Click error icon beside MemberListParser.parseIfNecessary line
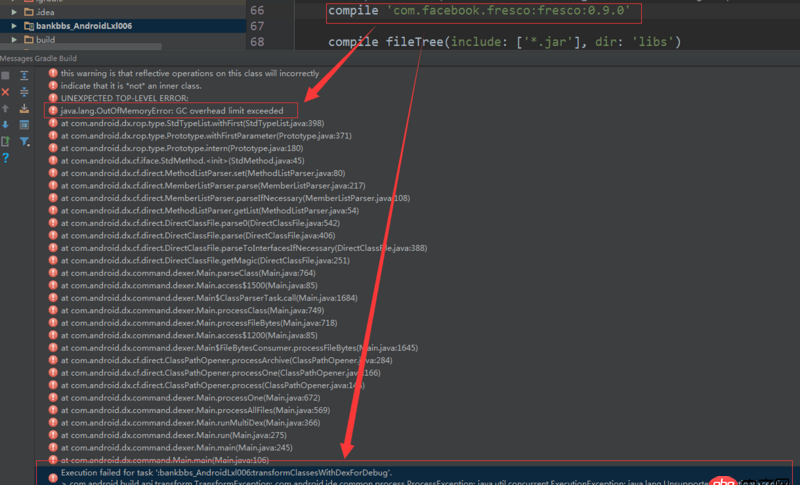 pos(53,198)
